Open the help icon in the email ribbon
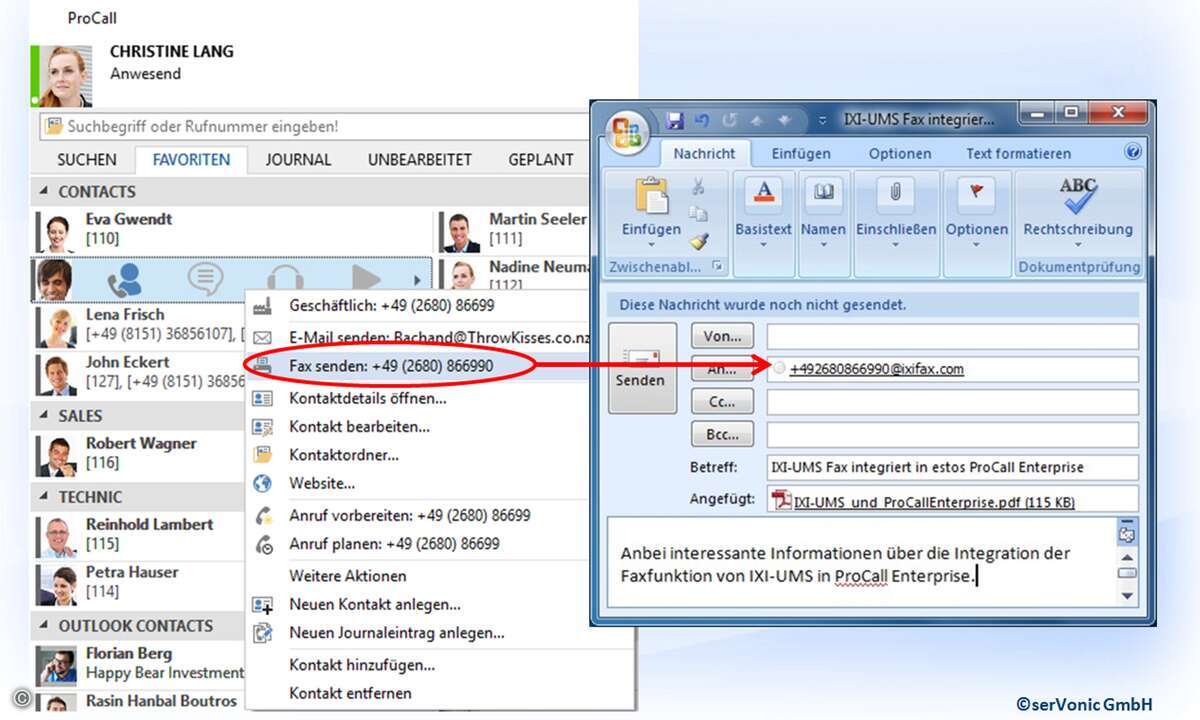This screenshot has width=1200, height=720. point(1132,152)
